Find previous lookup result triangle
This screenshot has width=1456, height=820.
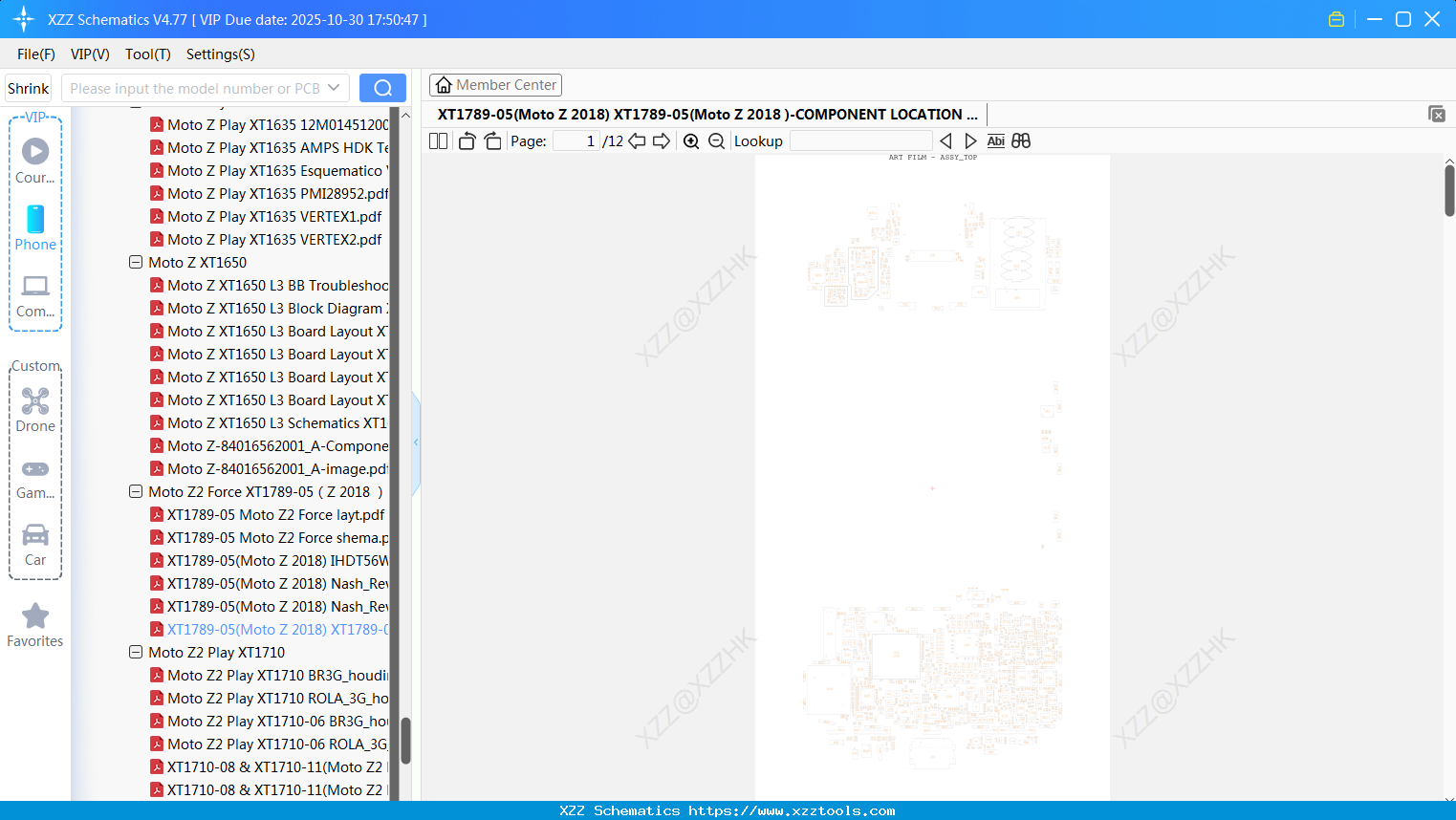click(x=945, y=141)
